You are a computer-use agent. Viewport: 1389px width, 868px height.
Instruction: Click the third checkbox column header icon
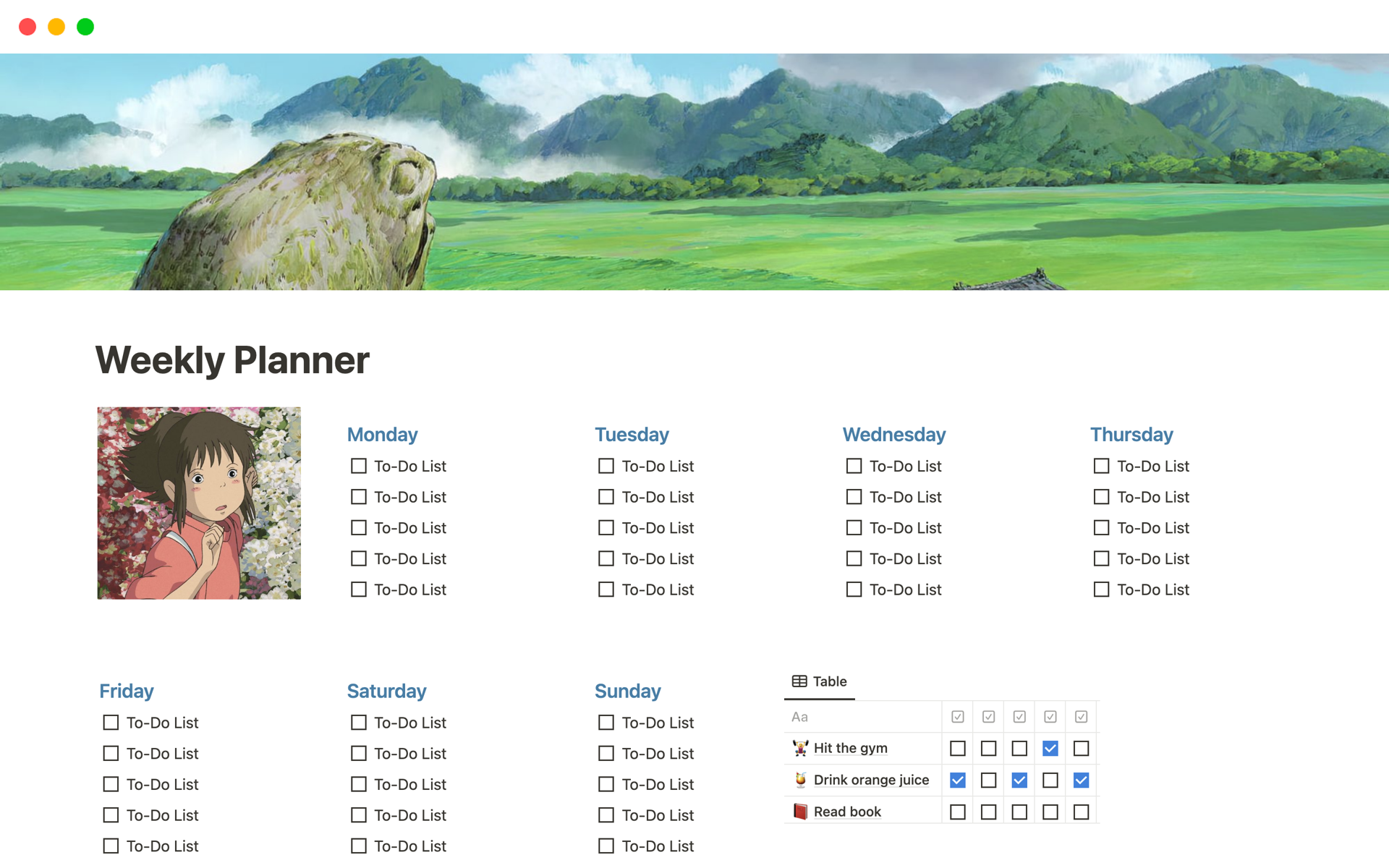(1019, 717)
